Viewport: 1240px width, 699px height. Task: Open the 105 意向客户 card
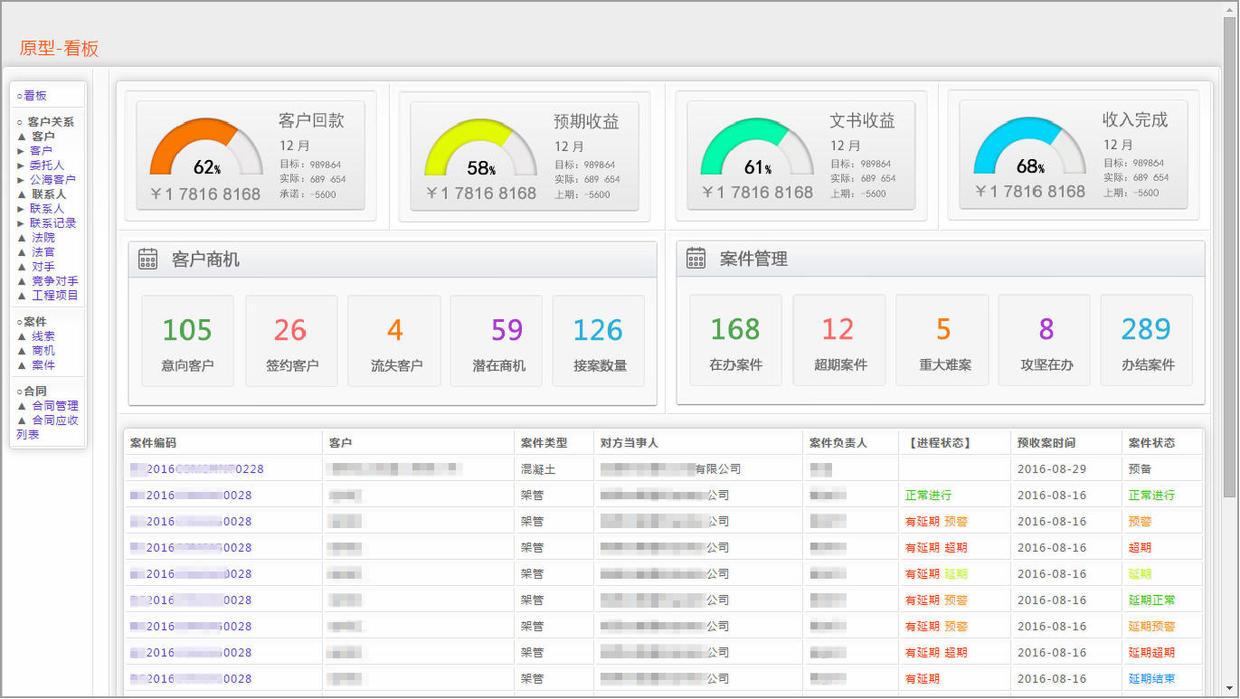click(187, 341)
